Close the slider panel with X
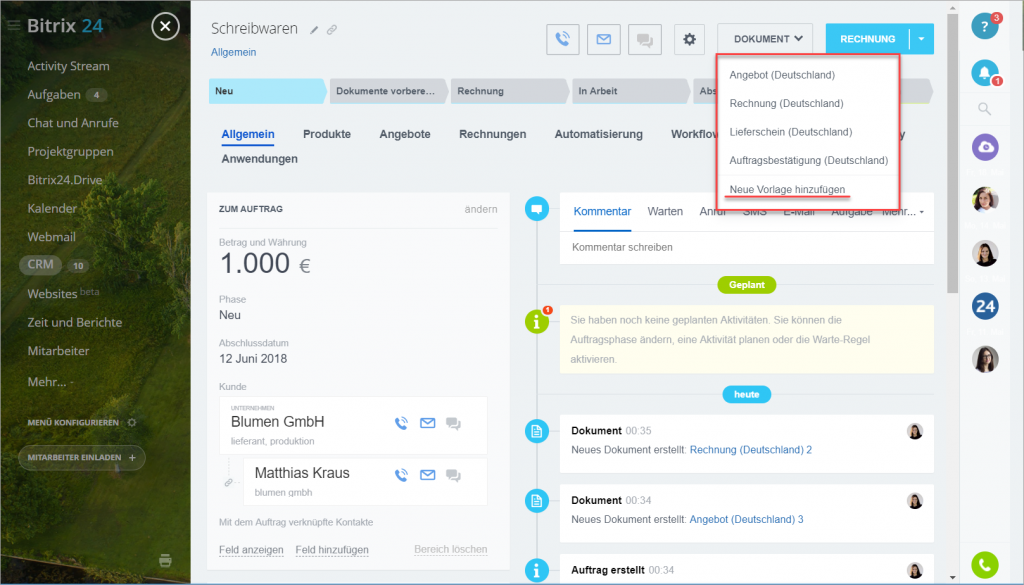Viewport: 1024px width, 585px height. point(166,26)
